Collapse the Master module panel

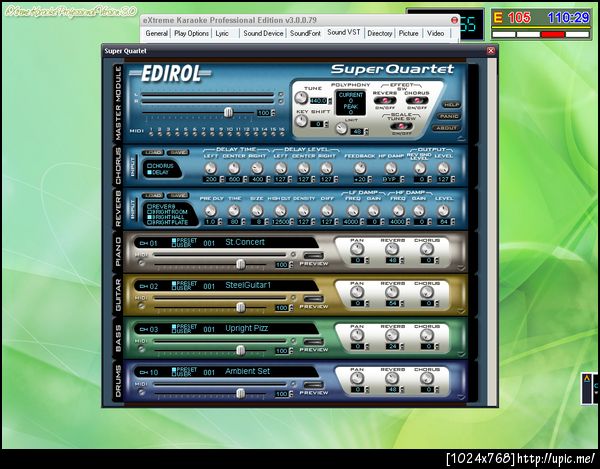tap(461, 138)
